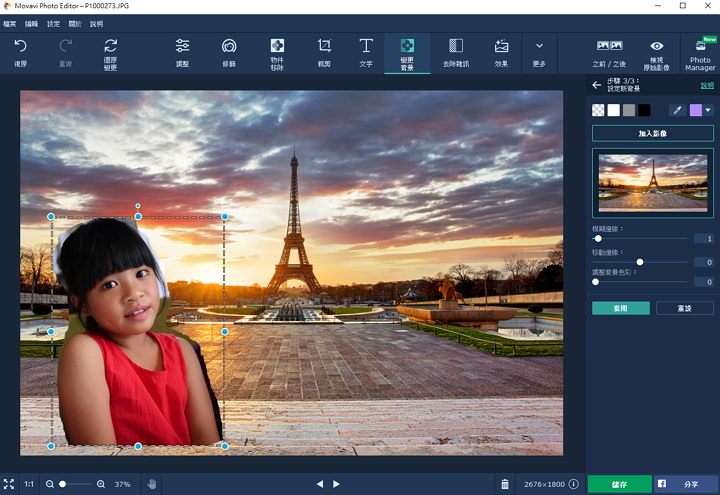Go to previous image arrow
Viewport: 720px width, 495px height.
[x=320, y=484]
